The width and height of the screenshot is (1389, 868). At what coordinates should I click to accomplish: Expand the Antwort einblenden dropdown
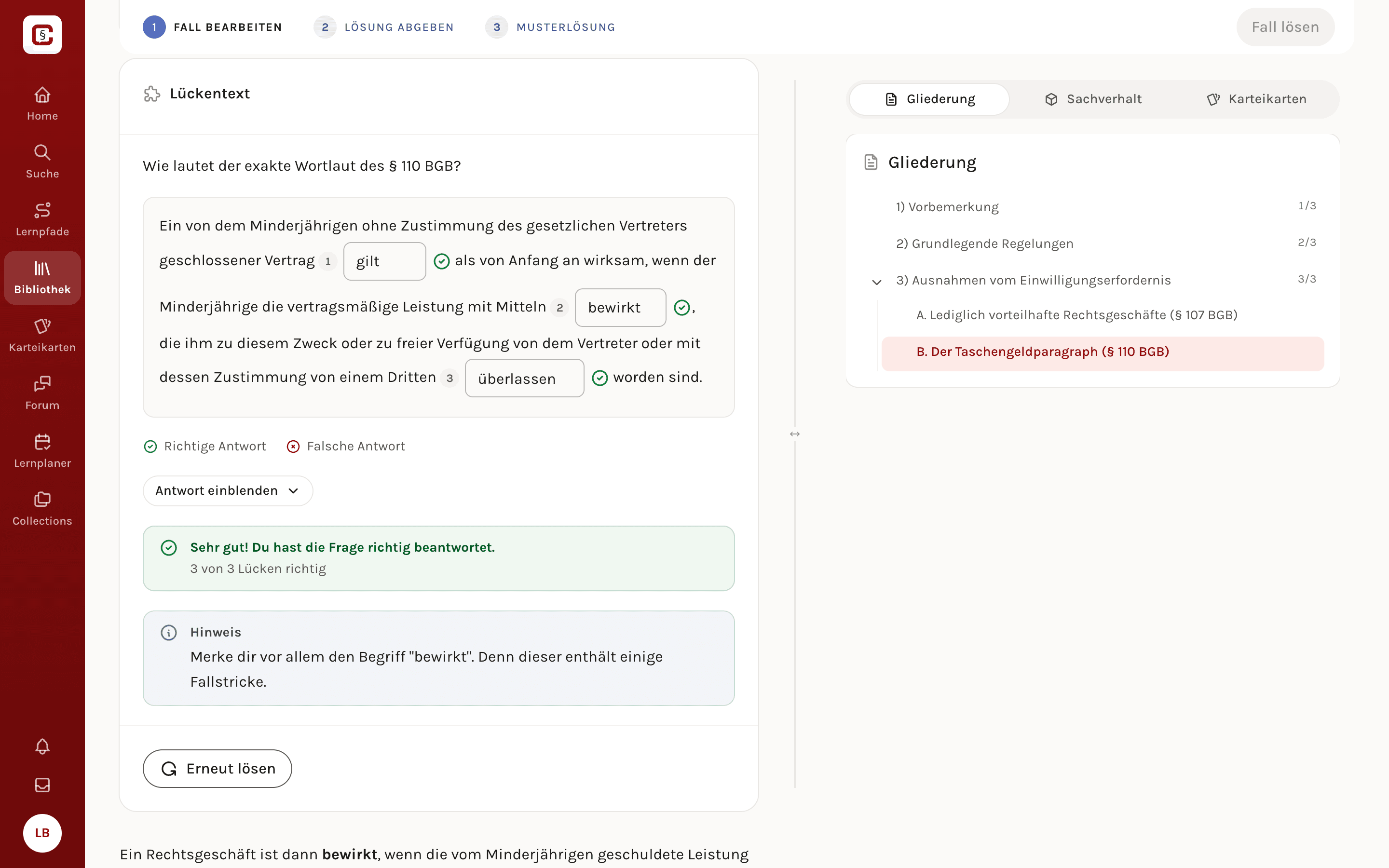click(228, 491)
